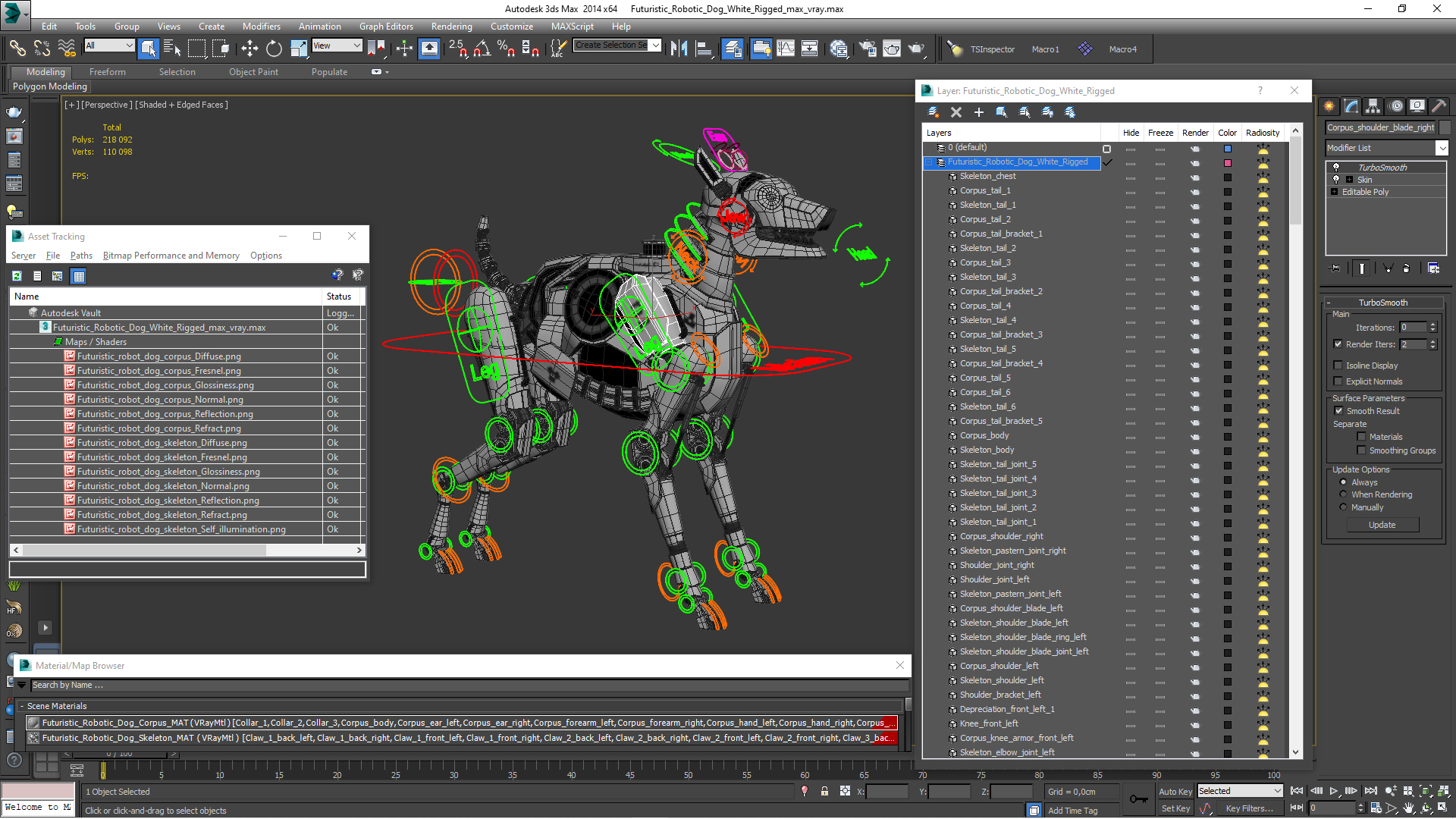Collapse Futuristic_Robotic_Dog_White_Rigged layer tree
The image size is (1456, 819).
click(x=928, y=162)
